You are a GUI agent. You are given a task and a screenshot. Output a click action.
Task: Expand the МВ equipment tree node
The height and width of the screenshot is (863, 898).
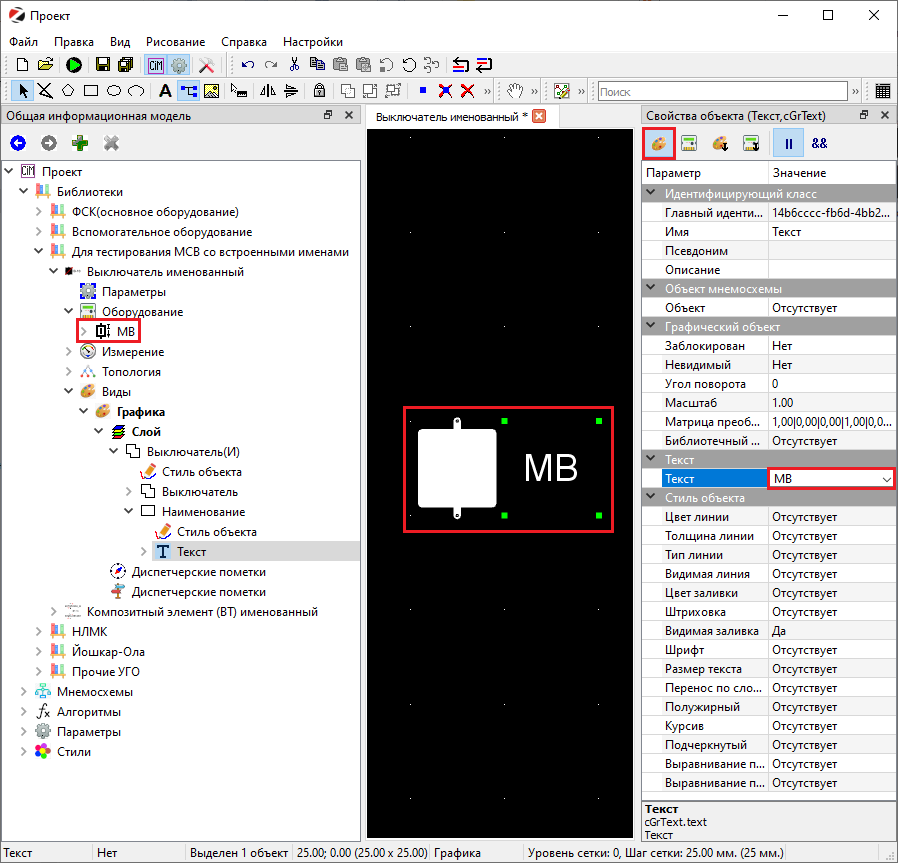click(x=84, y=331)
